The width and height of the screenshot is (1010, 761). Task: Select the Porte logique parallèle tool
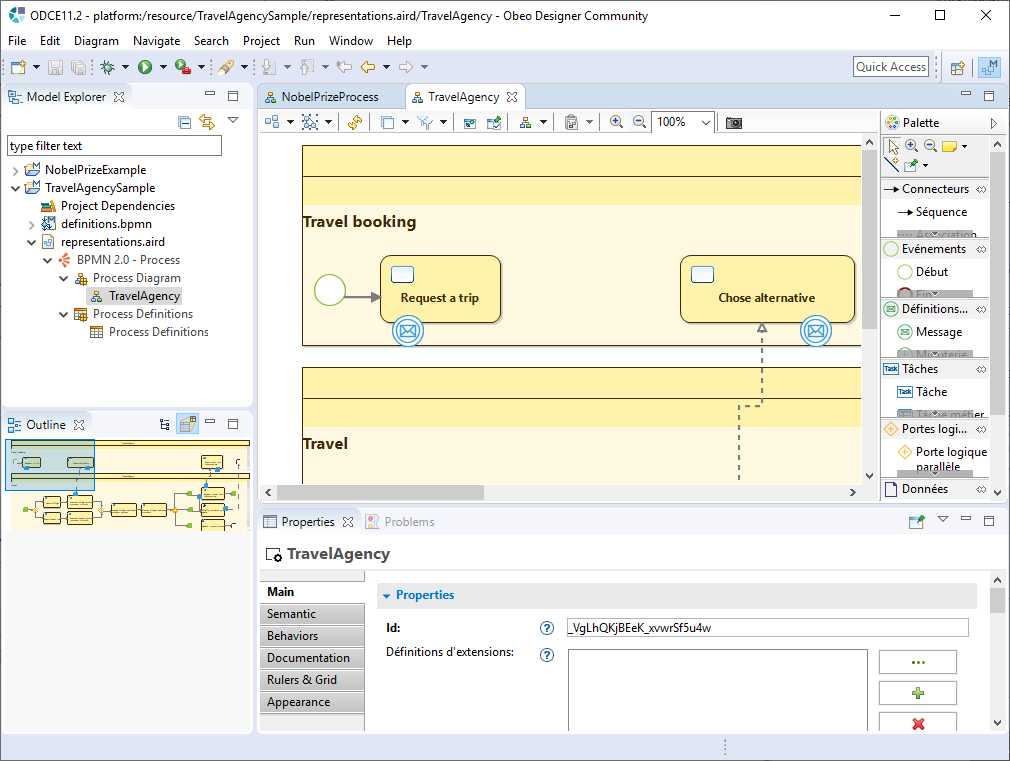(942, 459)
